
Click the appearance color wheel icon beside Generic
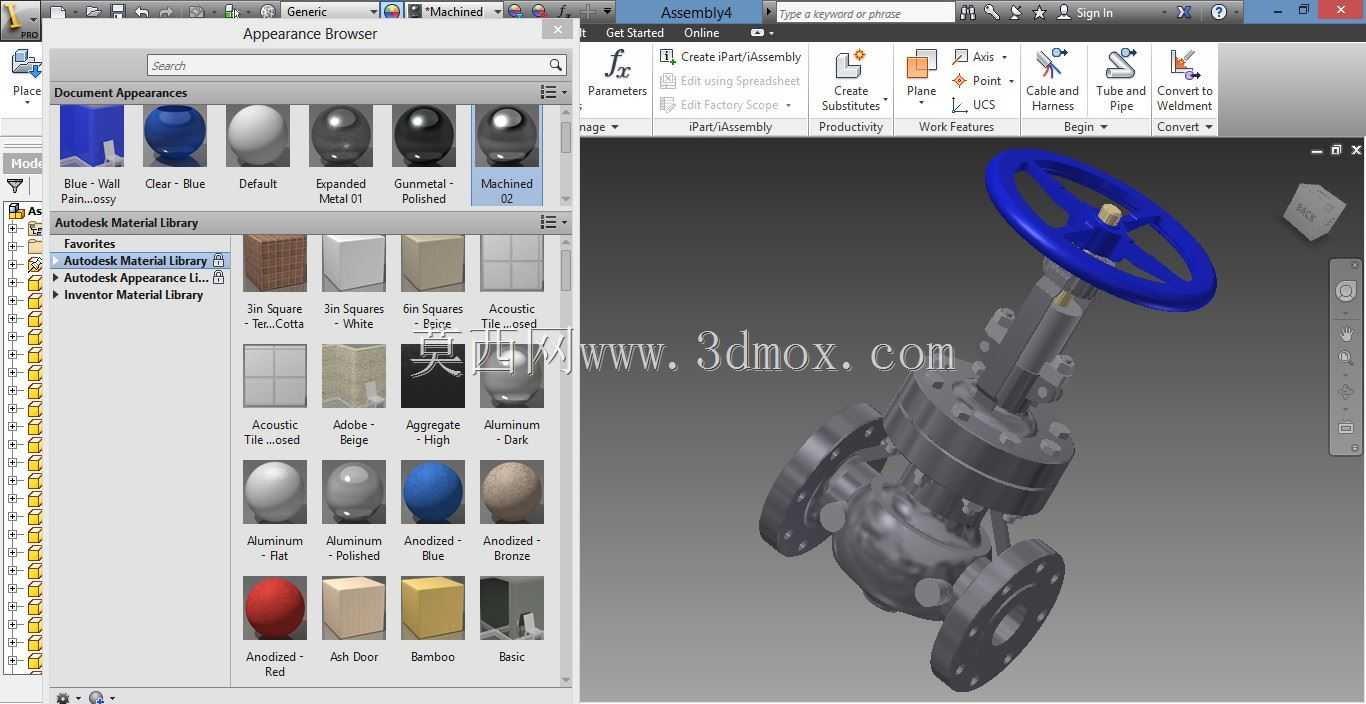(x=392, y=12)
